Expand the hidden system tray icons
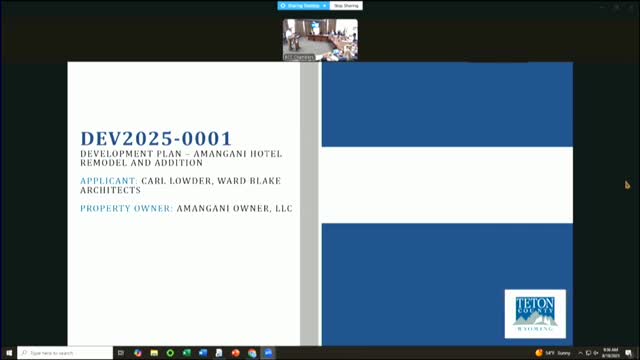This screenshot has width=640, height=360. click(x=580, y=353)
